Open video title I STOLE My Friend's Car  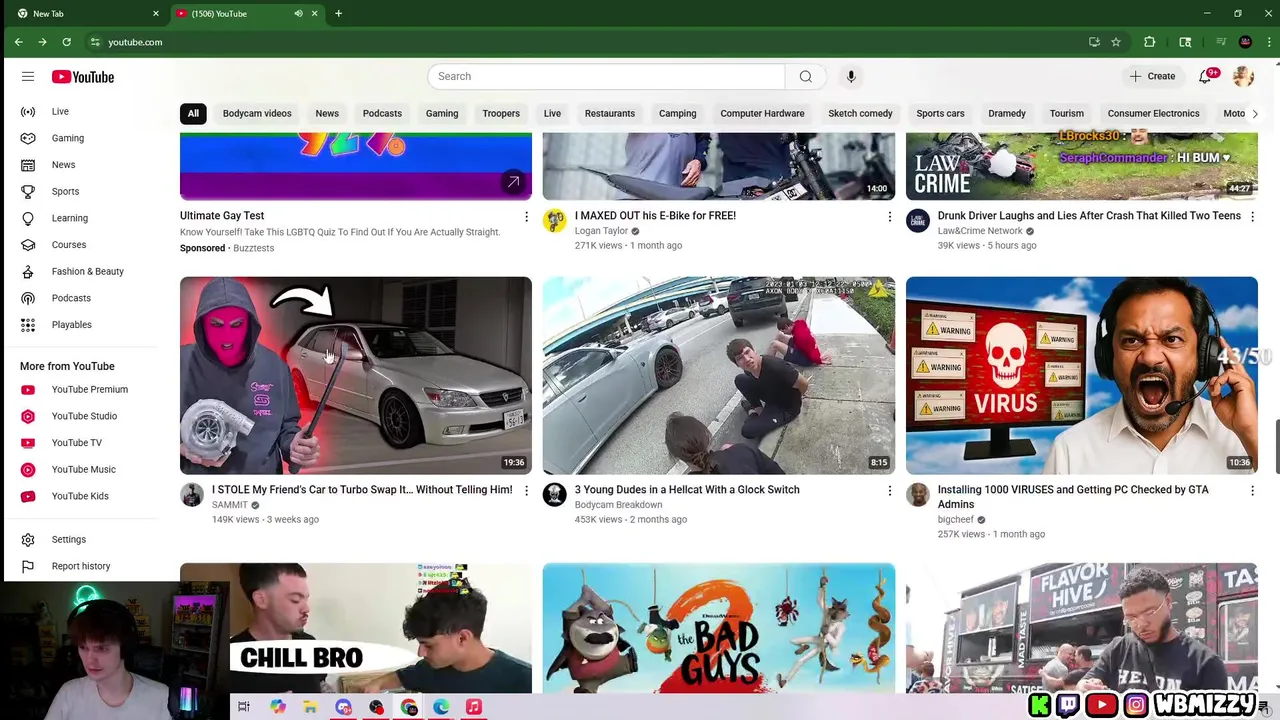pos(362,490)
